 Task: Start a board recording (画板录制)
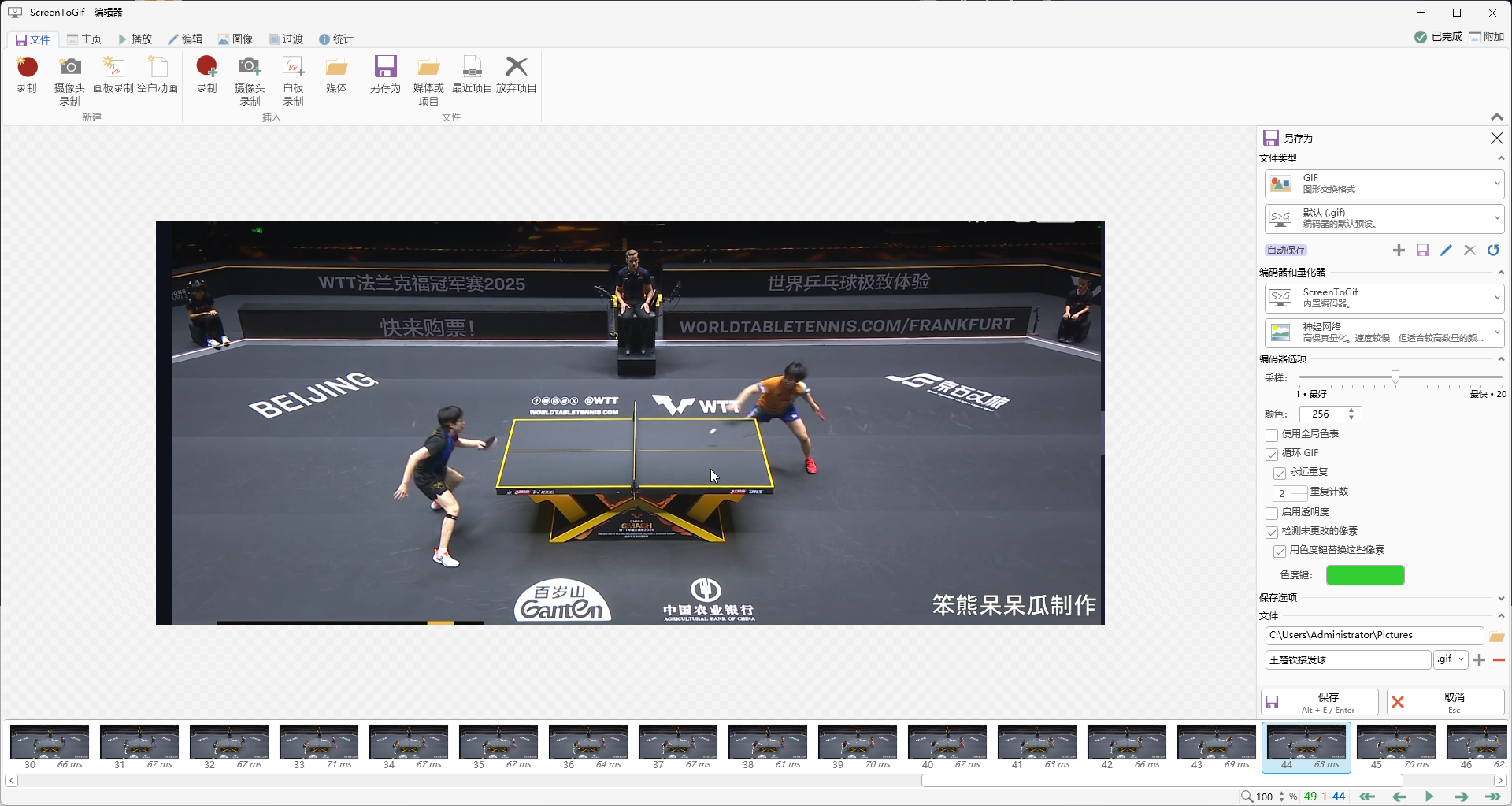coord(113,69)
